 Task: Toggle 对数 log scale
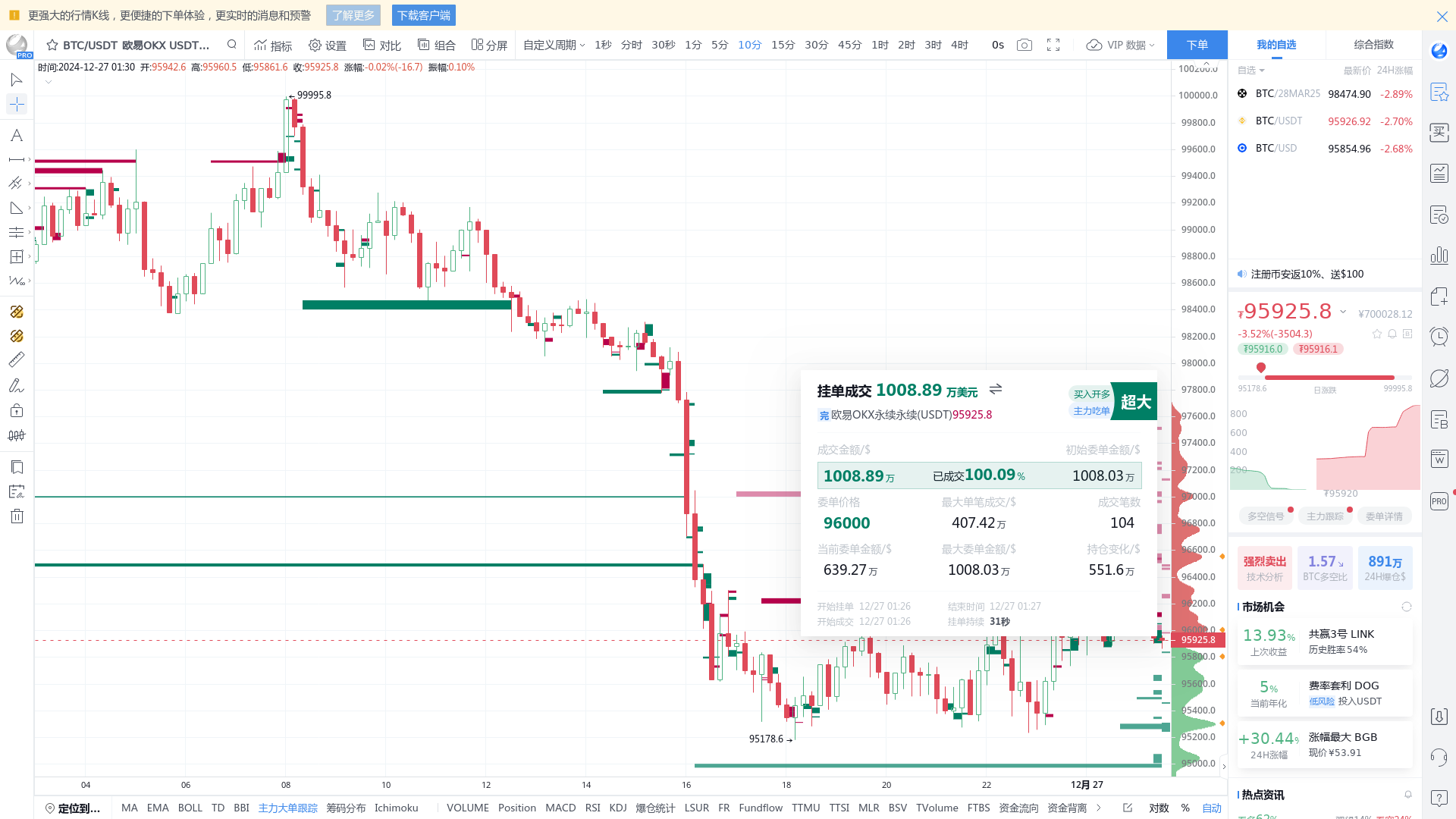1159,808
